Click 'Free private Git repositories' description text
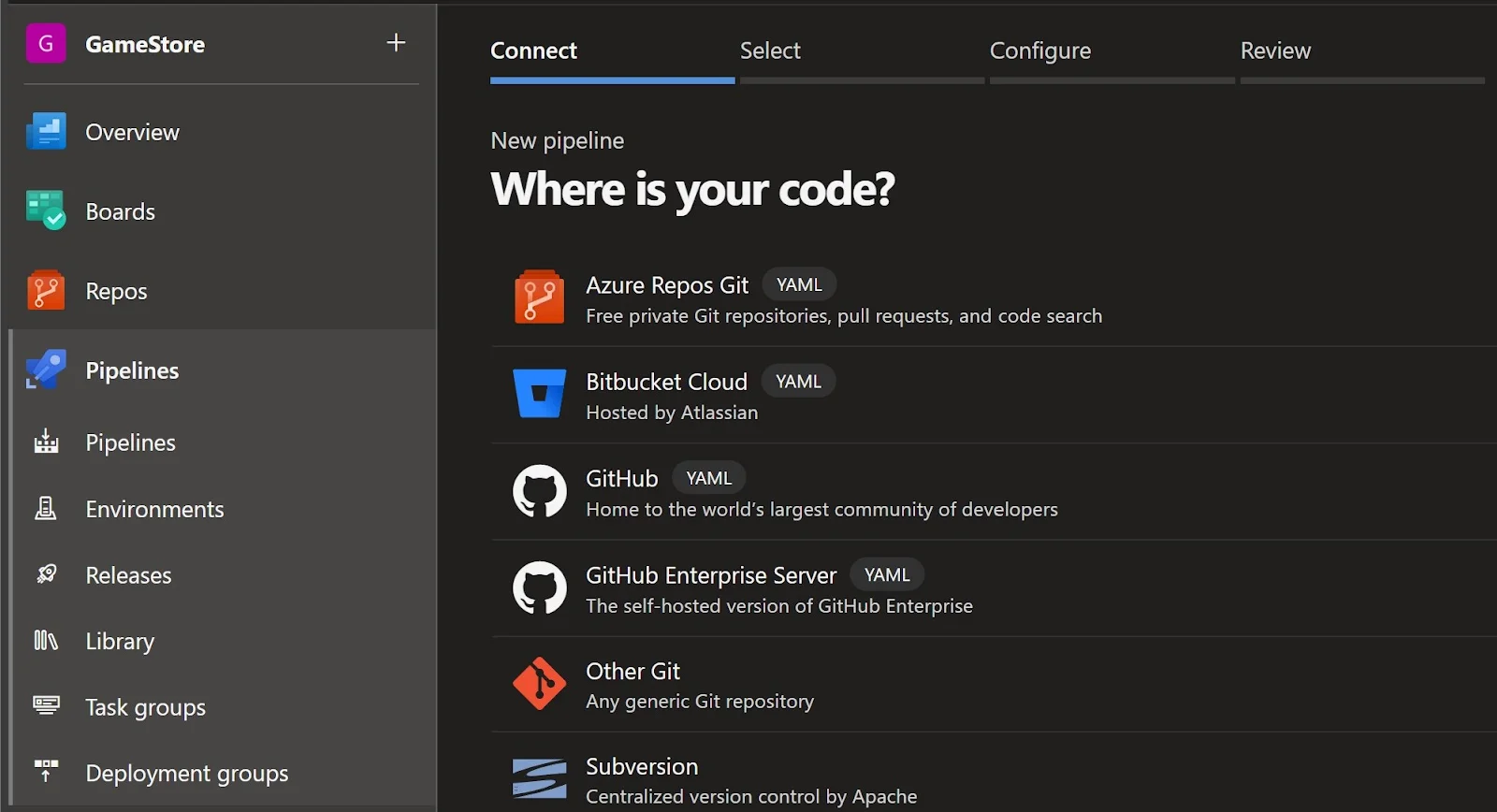The height and width of the screenshot is (812, 1497). point(844,316)
